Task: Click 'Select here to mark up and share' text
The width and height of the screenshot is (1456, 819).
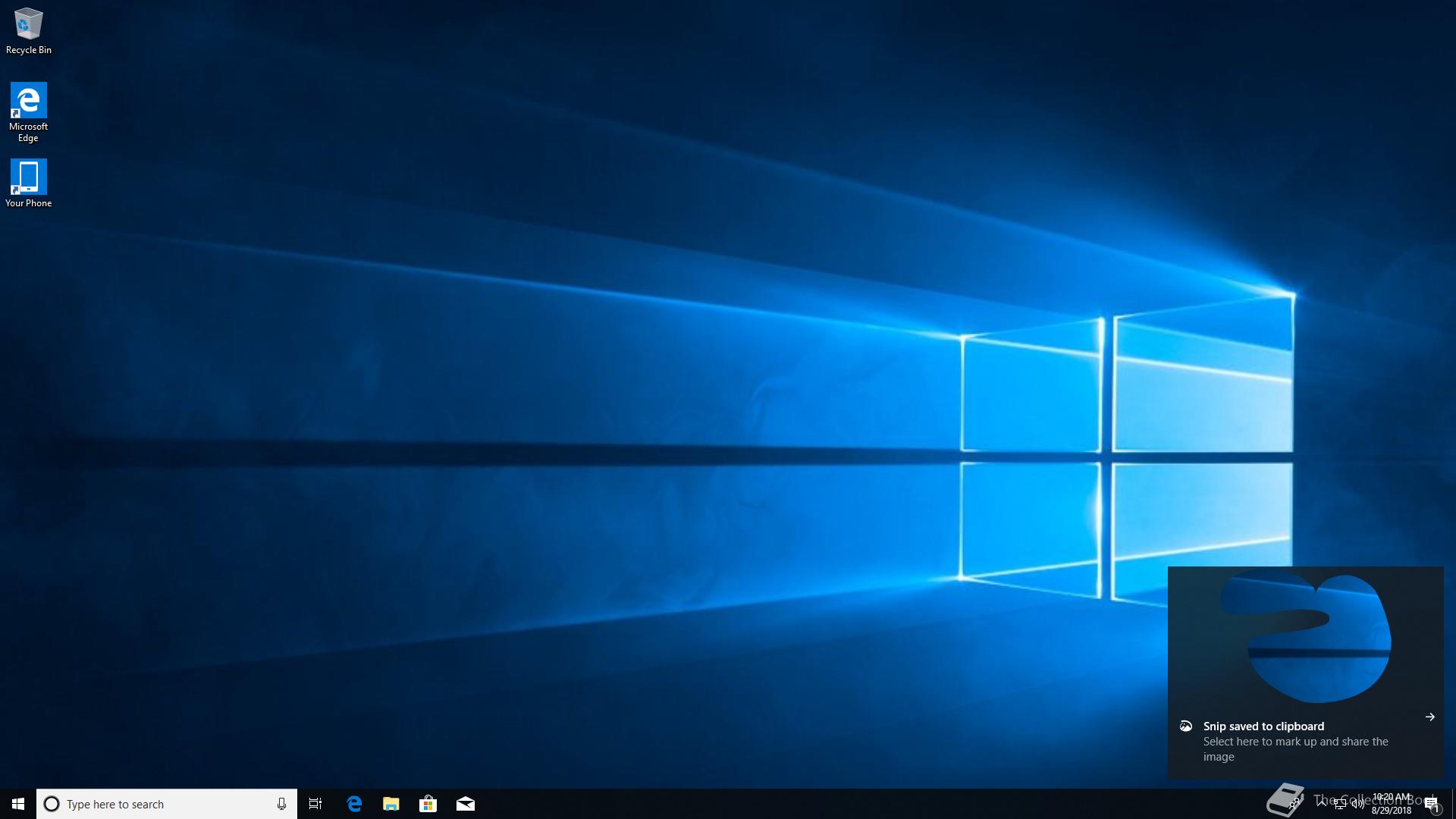Action: coord(1295,749)
